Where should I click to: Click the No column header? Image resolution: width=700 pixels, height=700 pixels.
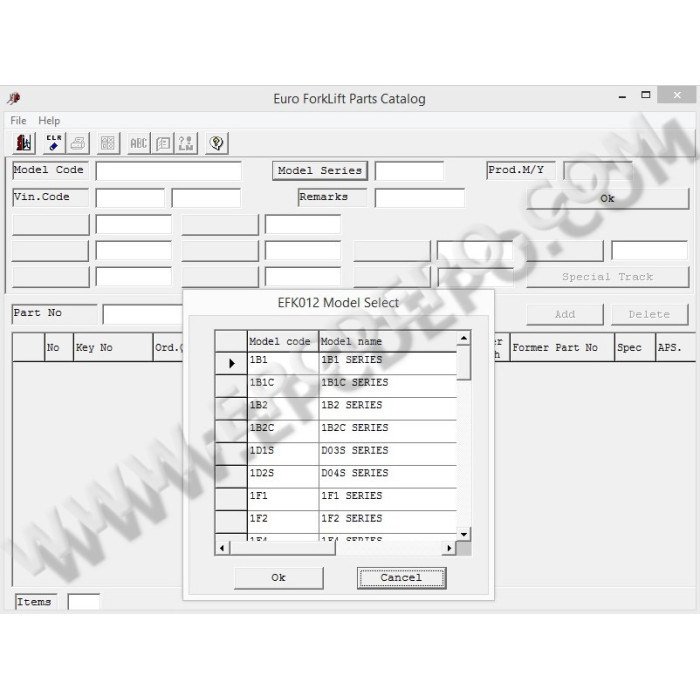pos(59,347)
